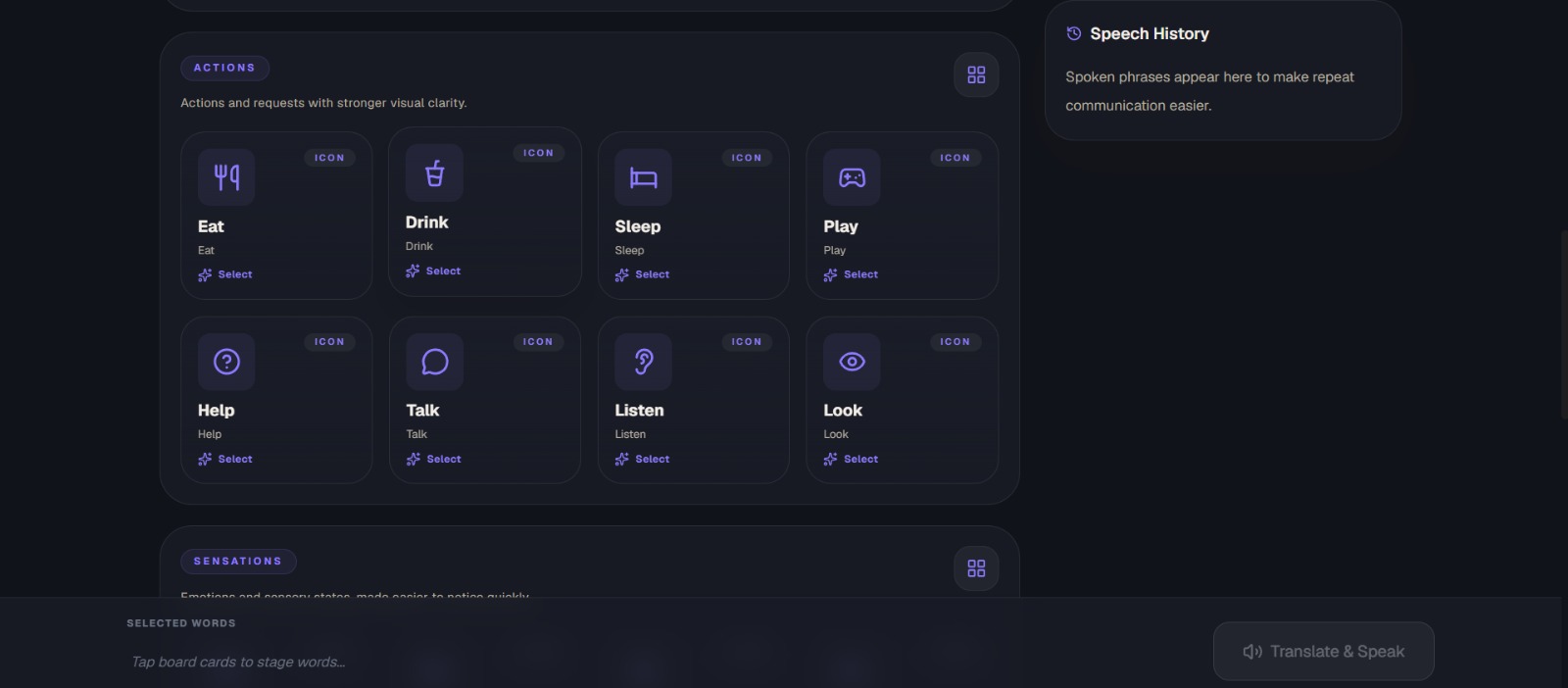Click the question mark Help icon
The image size is (1568, 688).
(226, 362)
